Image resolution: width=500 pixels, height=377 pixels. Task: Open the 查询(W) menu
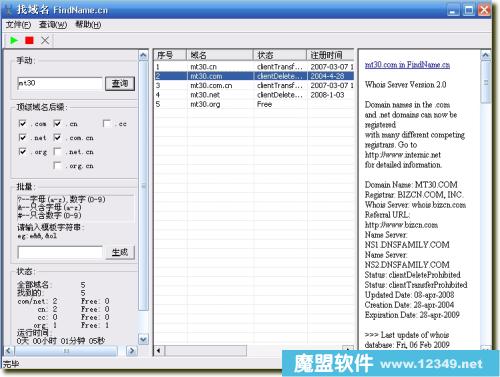(x=53, y=25)
